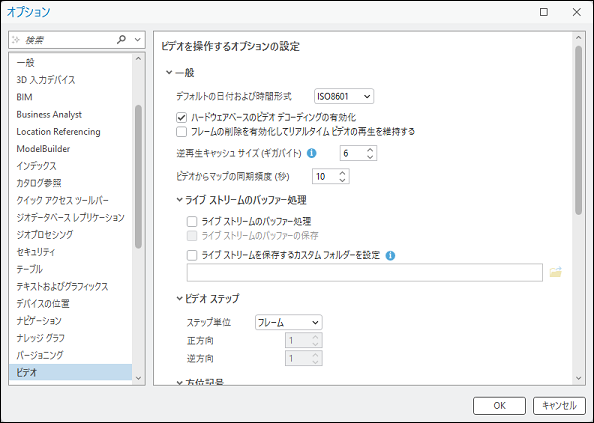Increase 逆再生キャッシュ サイズ with up arrow

coord(370,150)
